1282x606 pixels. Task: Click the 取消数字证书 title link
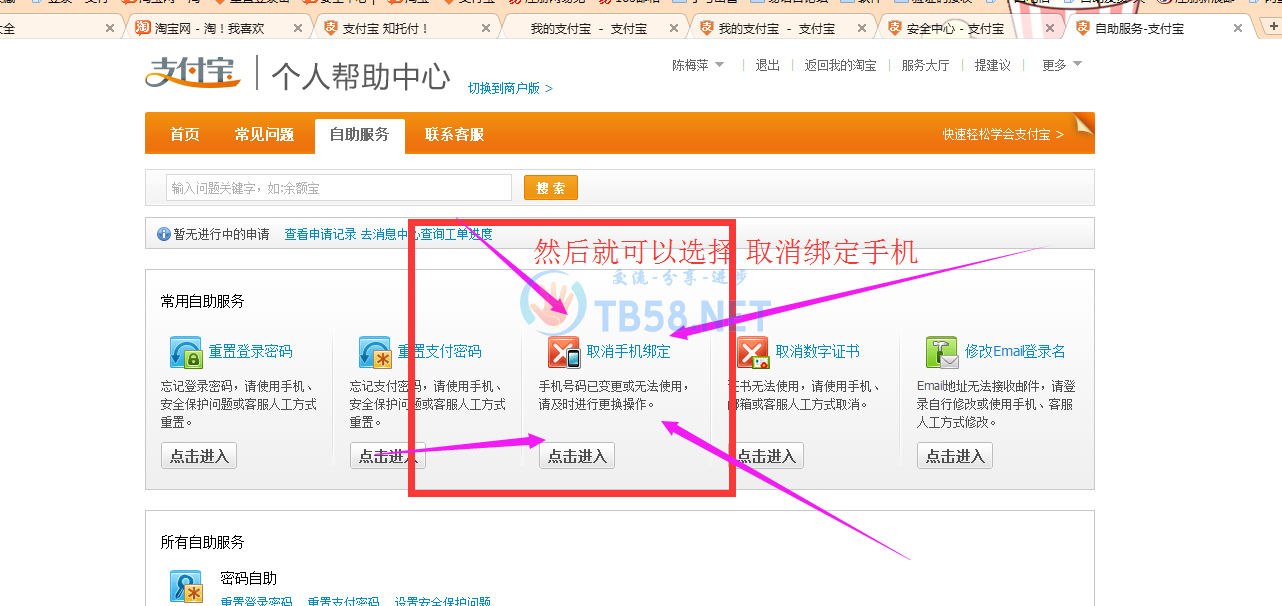point(818,352)
